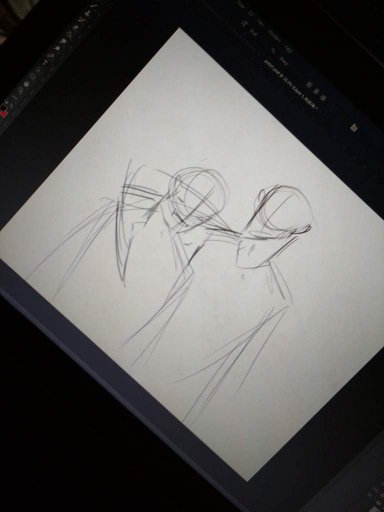Select the Brush tool in the toolbar
This screenshot has height=512, width=384.
pyautogui.click(x=94, y=6)
